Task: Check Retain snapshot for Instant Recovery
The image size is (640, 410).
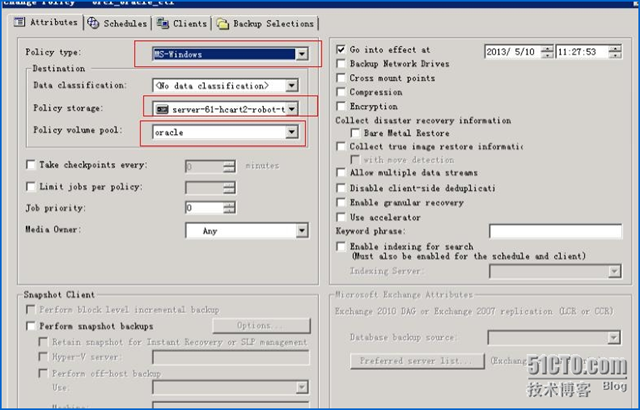Action: [x=43, y=342]
